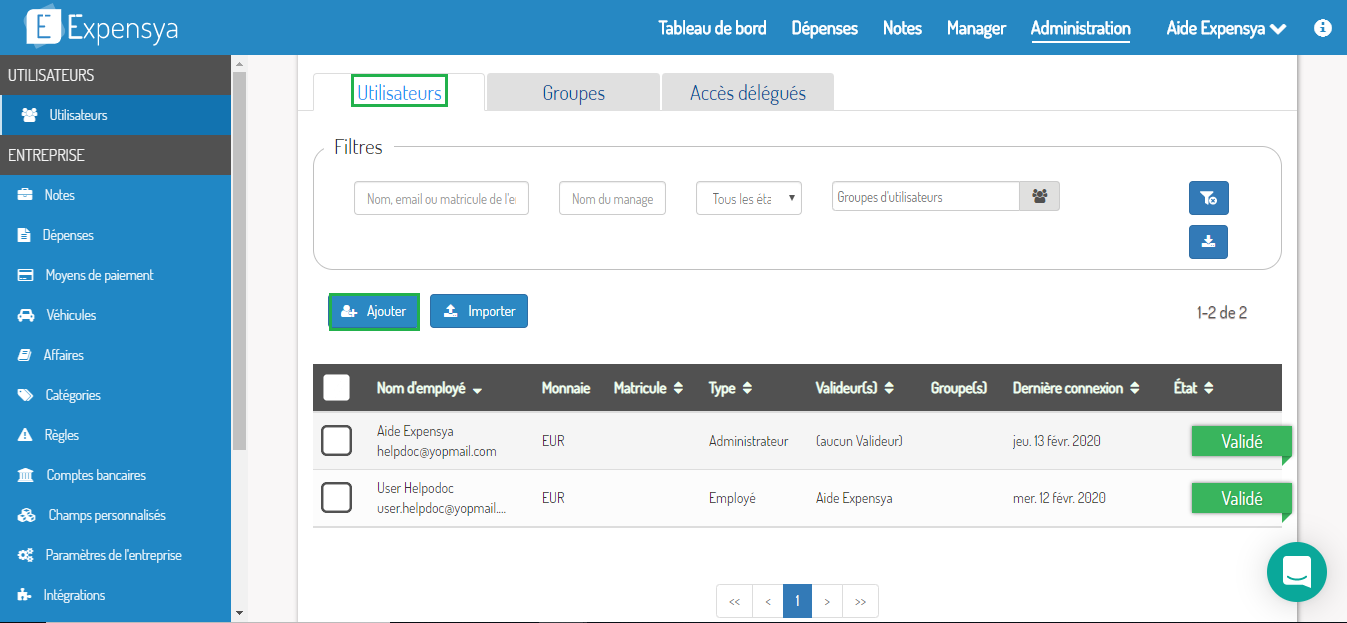Switch to the Utilisateurs tab
The image size is (1347, 623).
pos(399,92)
